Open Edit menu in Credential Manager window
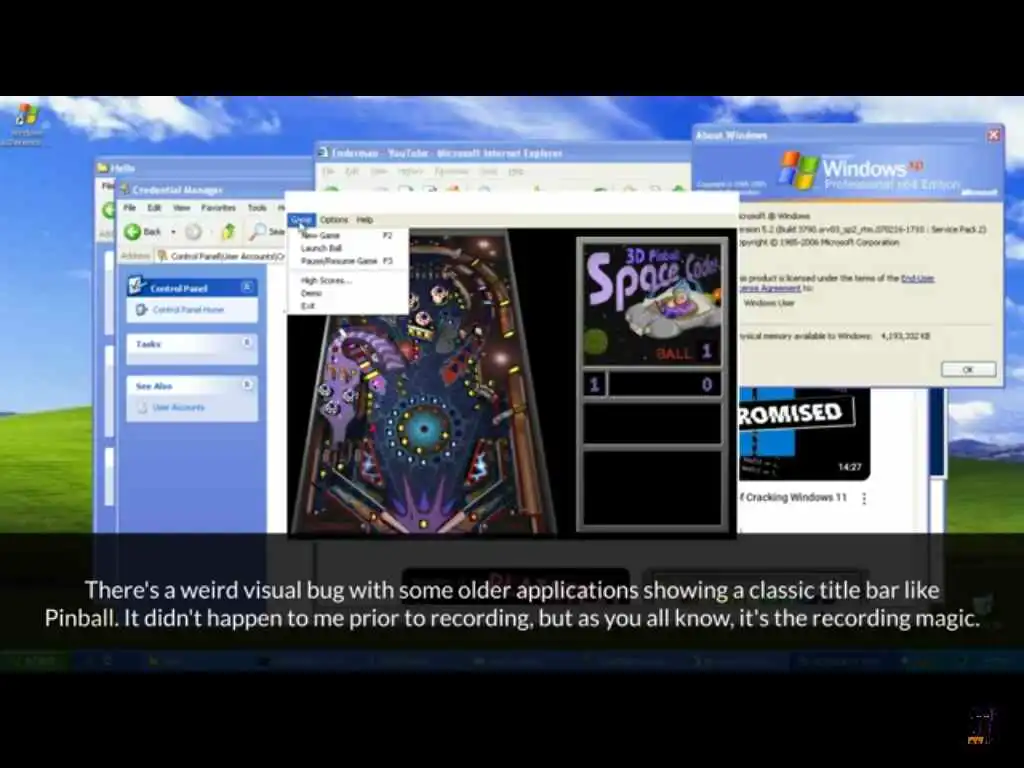This screenshot has width=1024, height=768. point(154,208)
